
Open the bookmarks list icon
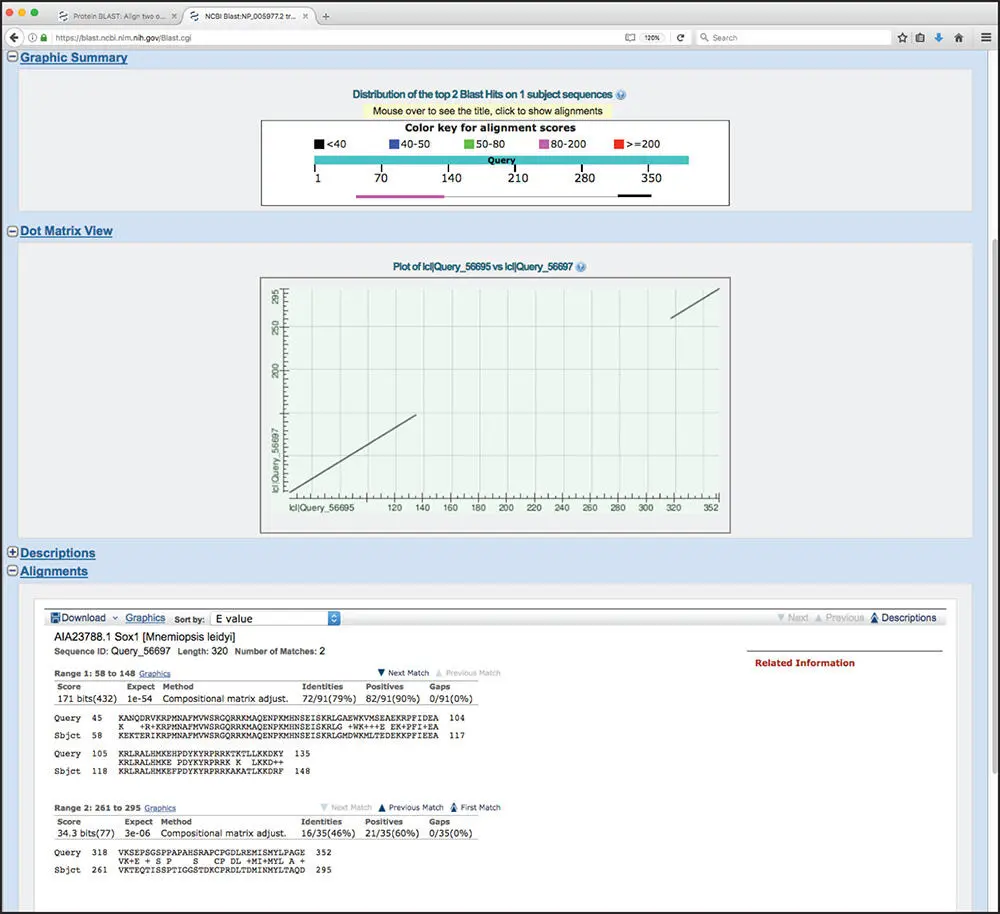(x=920, y=38)
